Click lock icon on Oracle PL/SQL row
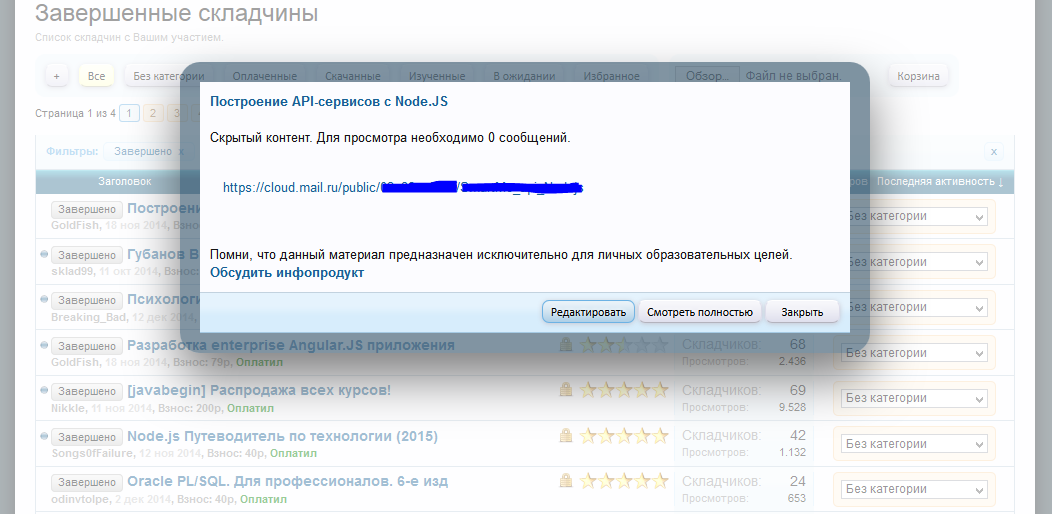Screen dimensions: 1052x514 (566, 480)
